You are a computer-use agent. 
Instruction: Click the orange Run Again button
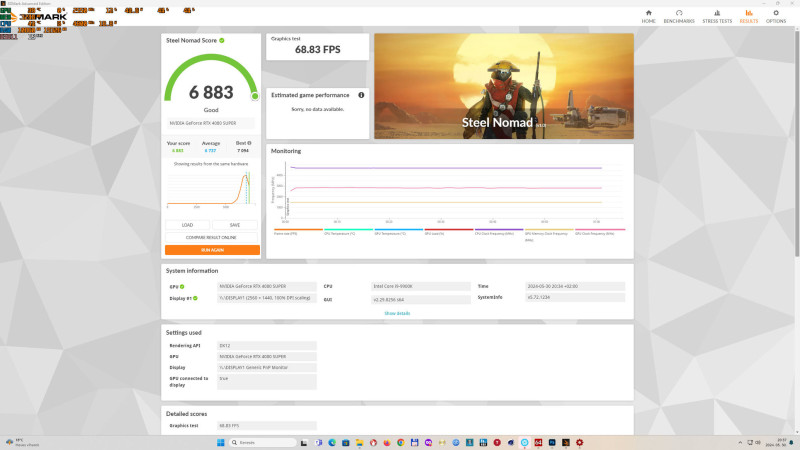click(212, 250)
